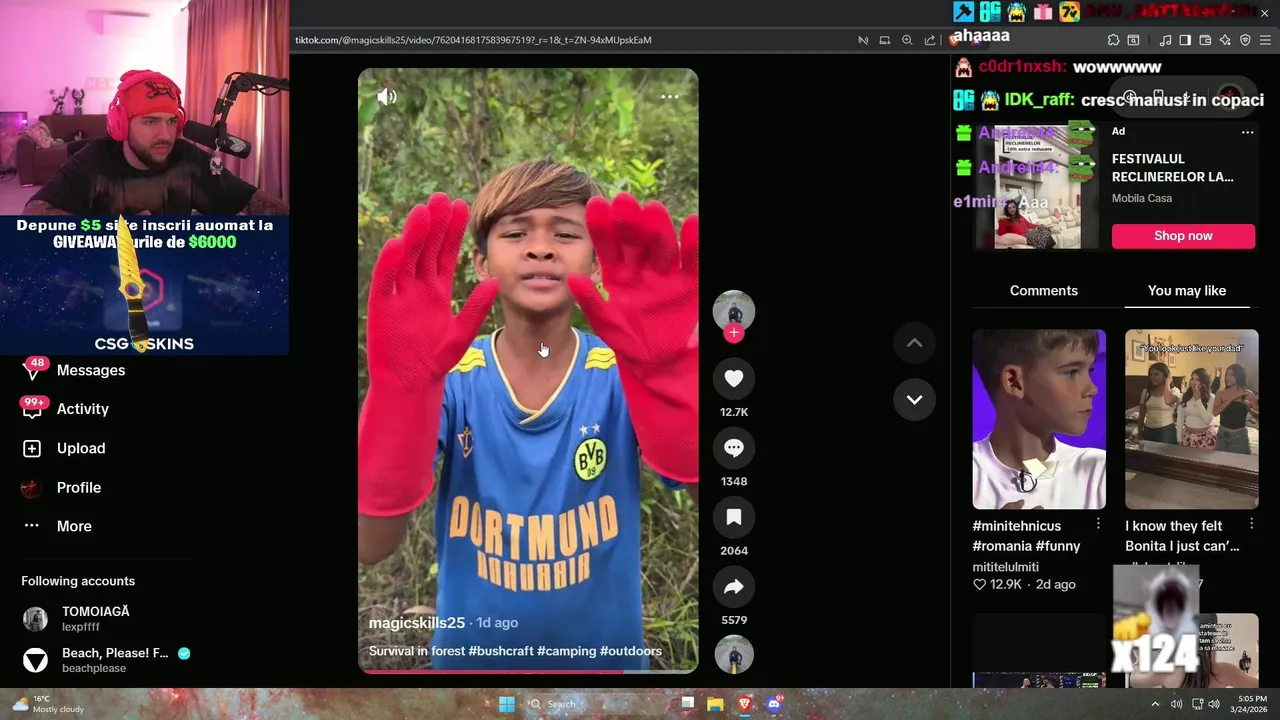The image size is (1280, 720).
Task: Click the #camping hashtag
Action: (x=567, y=651)
